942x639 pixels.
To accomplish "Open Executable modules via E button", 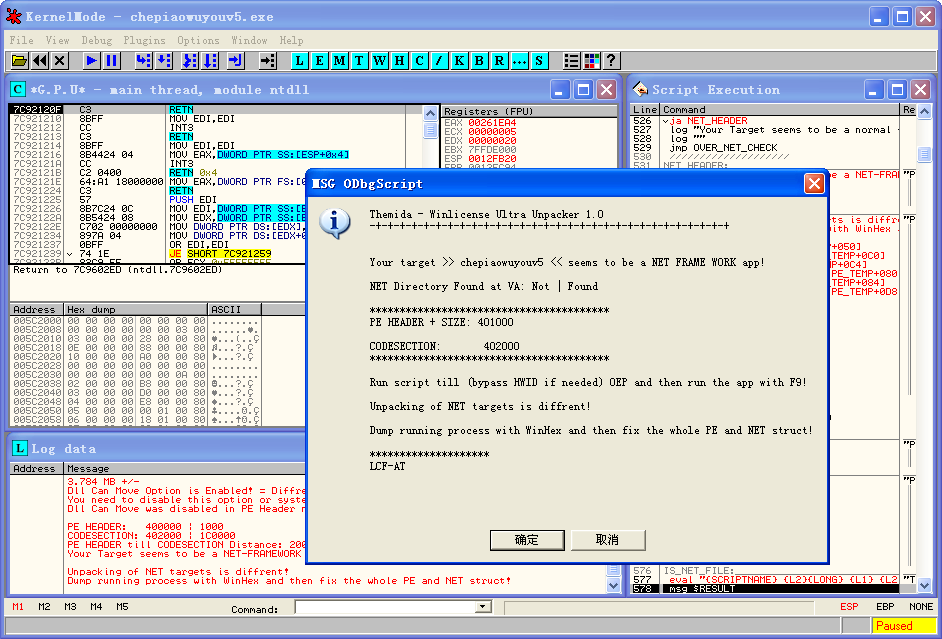I will pos(320,60).
